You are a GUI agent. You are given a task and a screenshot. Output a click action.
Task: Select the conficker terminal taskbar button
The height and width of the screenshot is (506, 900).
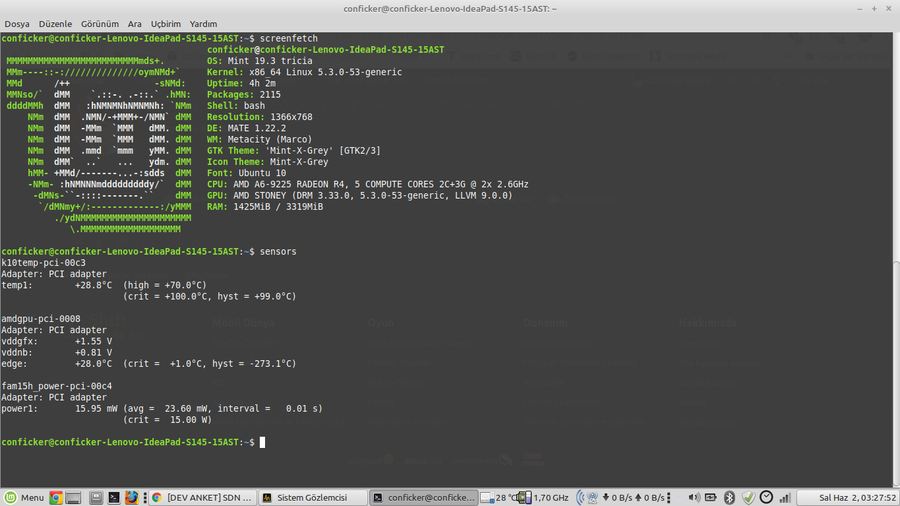(424, 497)
